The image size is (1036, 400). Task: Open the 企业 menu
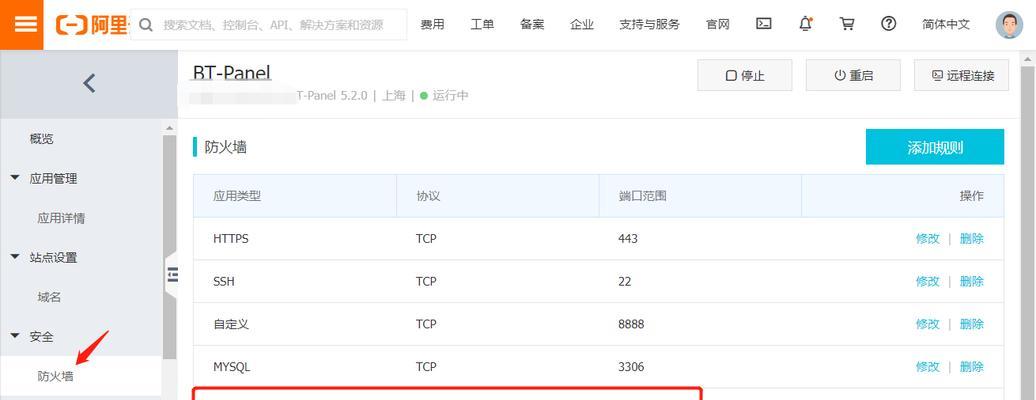[x=581, y=24]
